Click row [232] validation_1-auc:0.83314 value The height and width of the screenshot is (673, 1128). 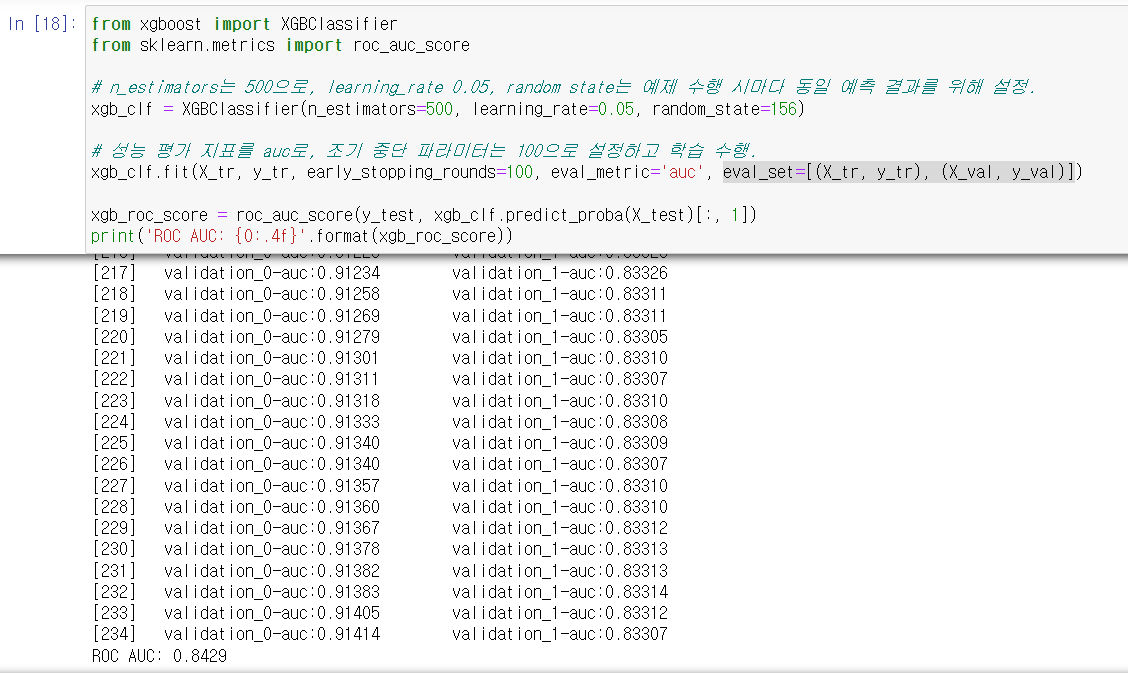click(x=560, y=592)
